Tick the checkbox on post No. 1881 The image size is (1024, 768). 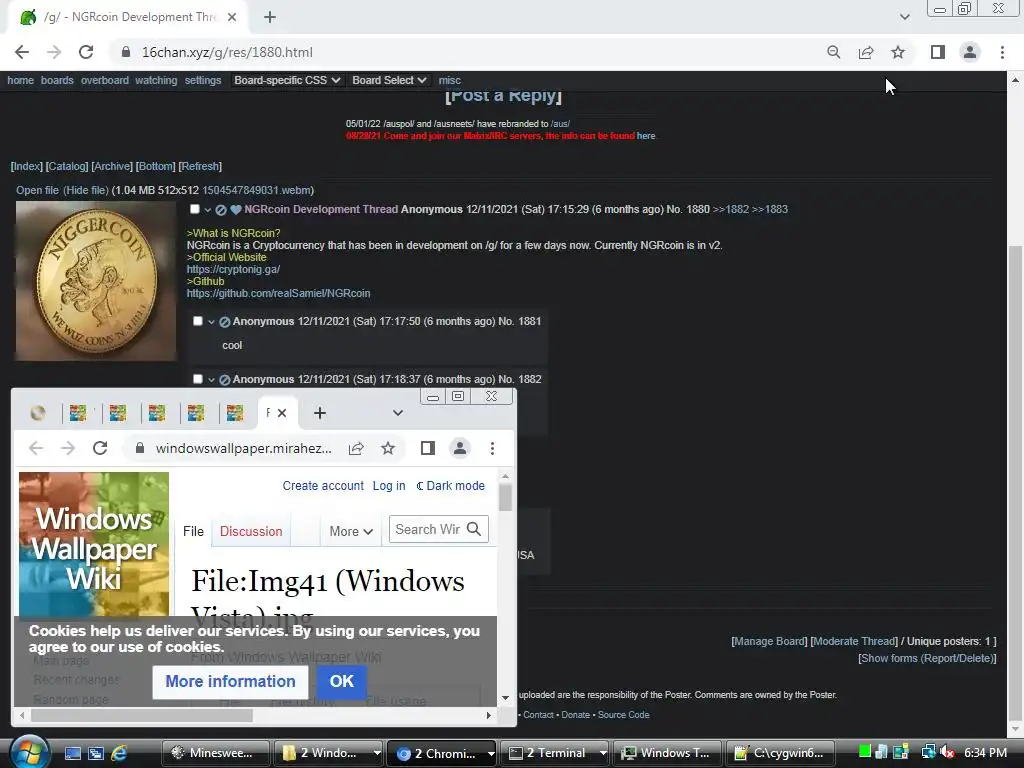pyautogui.click(x=198, y=321)
